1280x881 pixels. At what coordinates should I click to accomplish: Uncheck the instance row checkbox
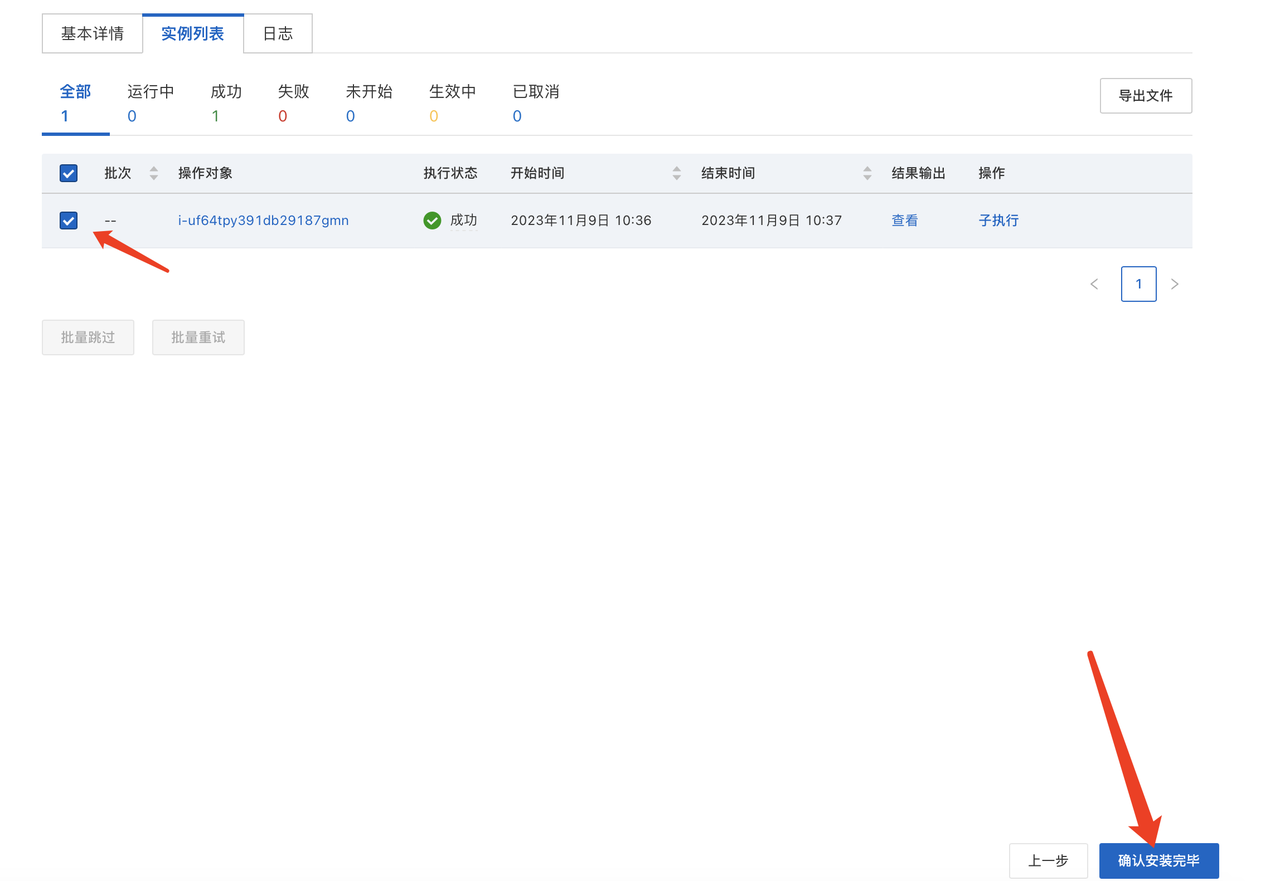point(69,220)
